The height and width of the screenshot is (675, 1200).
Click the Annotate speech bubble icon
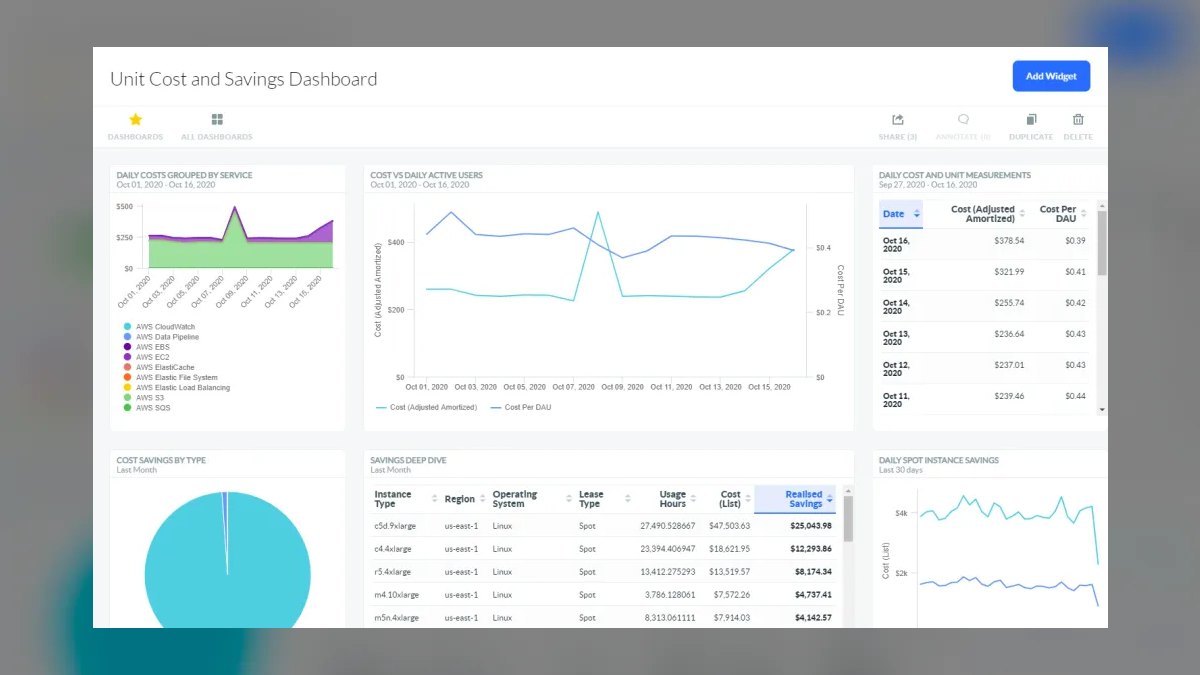tap(963, 119)
